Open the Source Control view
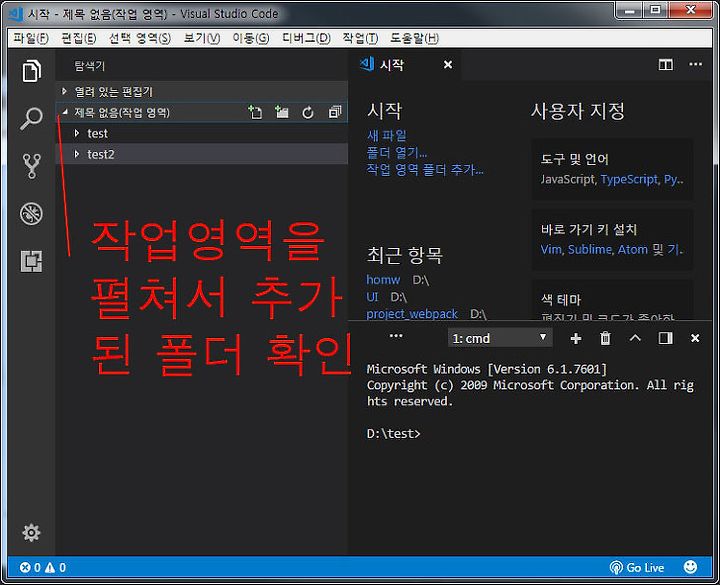The image size is (720, 585). click(31, 166)
